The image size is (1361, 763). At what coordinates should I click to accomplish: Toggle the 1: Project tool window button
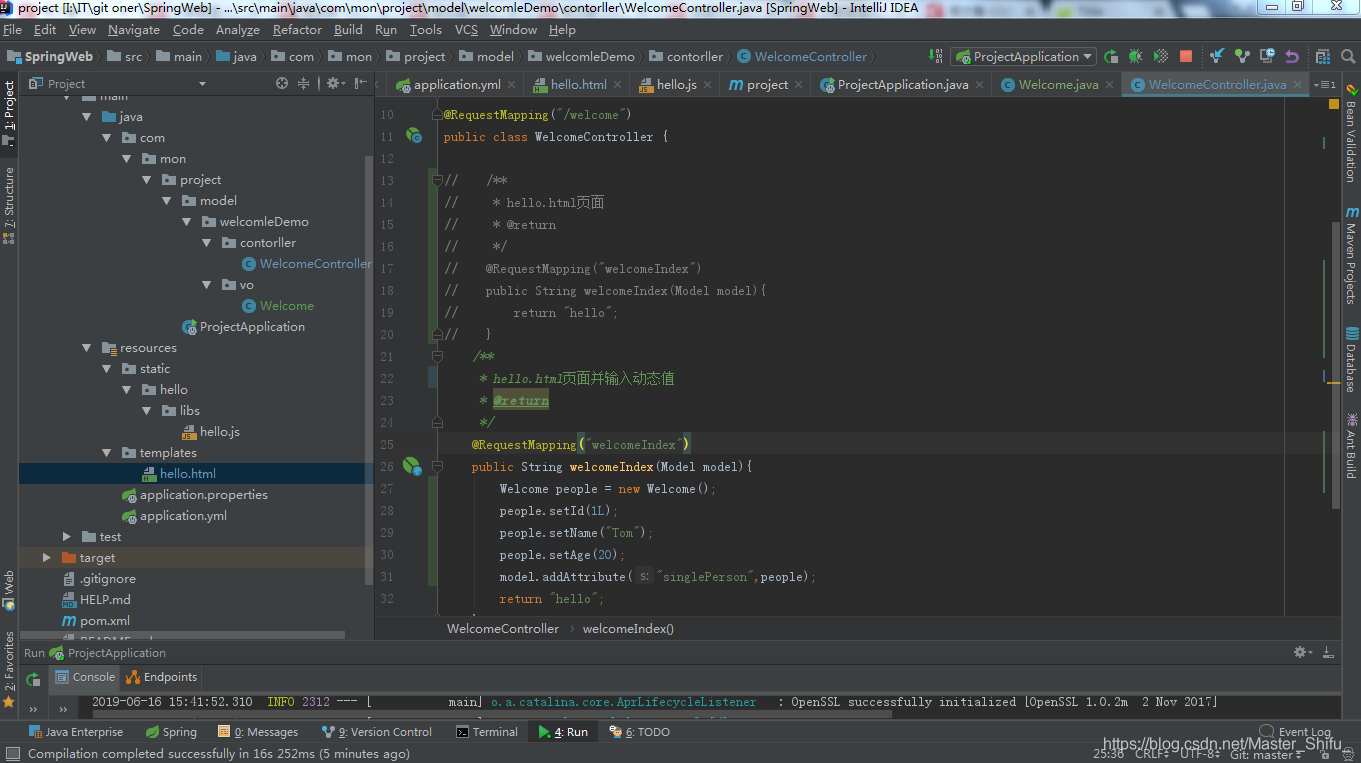coord(9,113)
